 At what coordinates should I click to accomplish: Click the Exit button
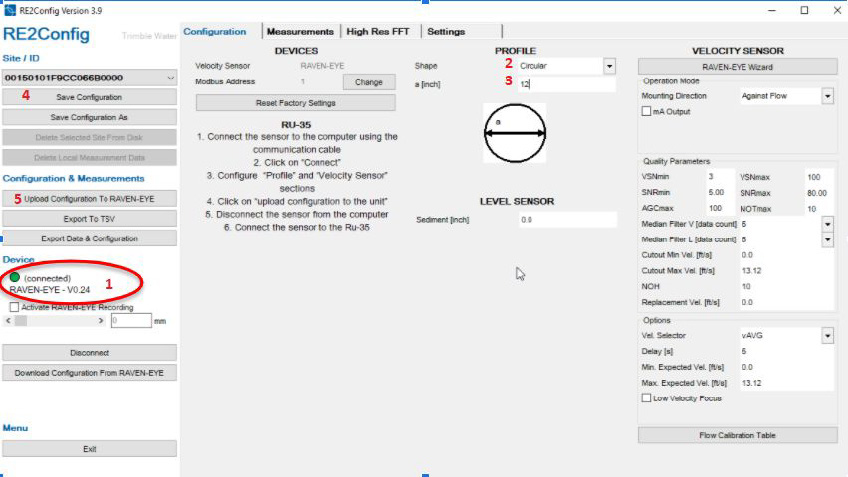89,449
